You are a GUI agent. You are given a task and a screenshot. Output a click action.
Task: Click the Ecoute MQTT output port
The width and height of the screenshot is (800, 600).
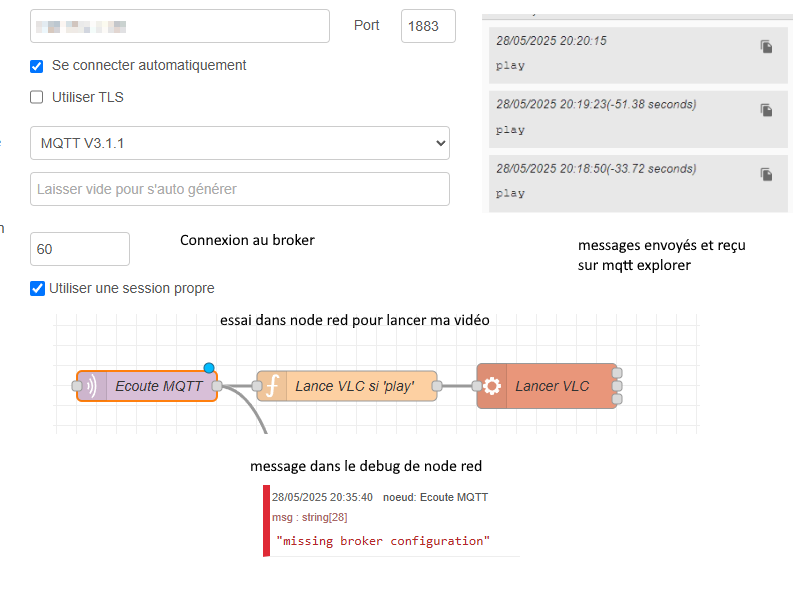click(x=216, y=386)
